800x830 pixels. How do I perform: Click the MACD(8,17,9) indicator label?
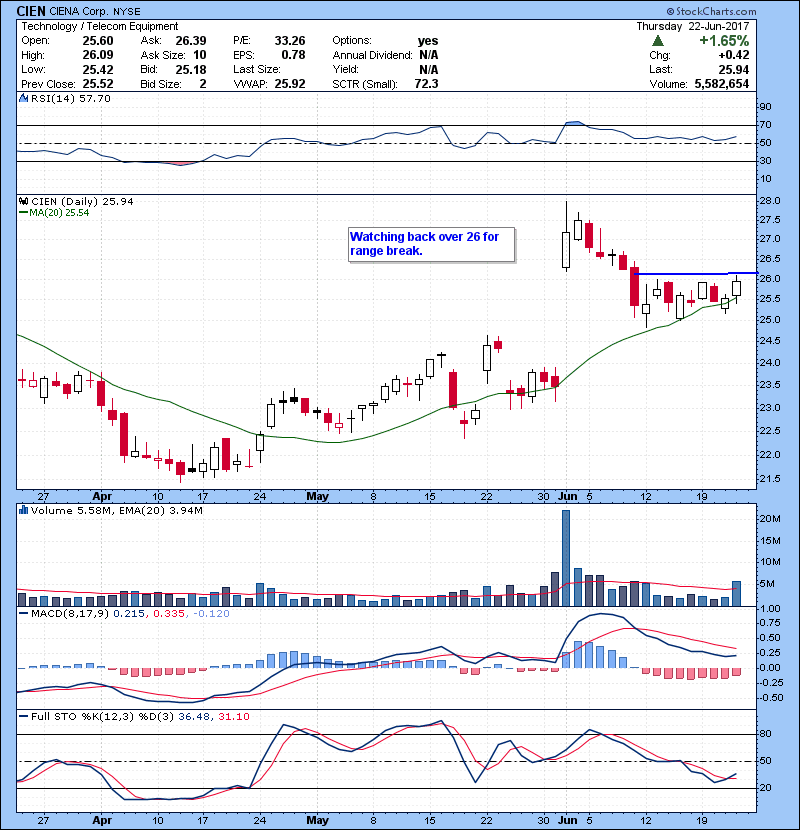(x=70, y=614)
